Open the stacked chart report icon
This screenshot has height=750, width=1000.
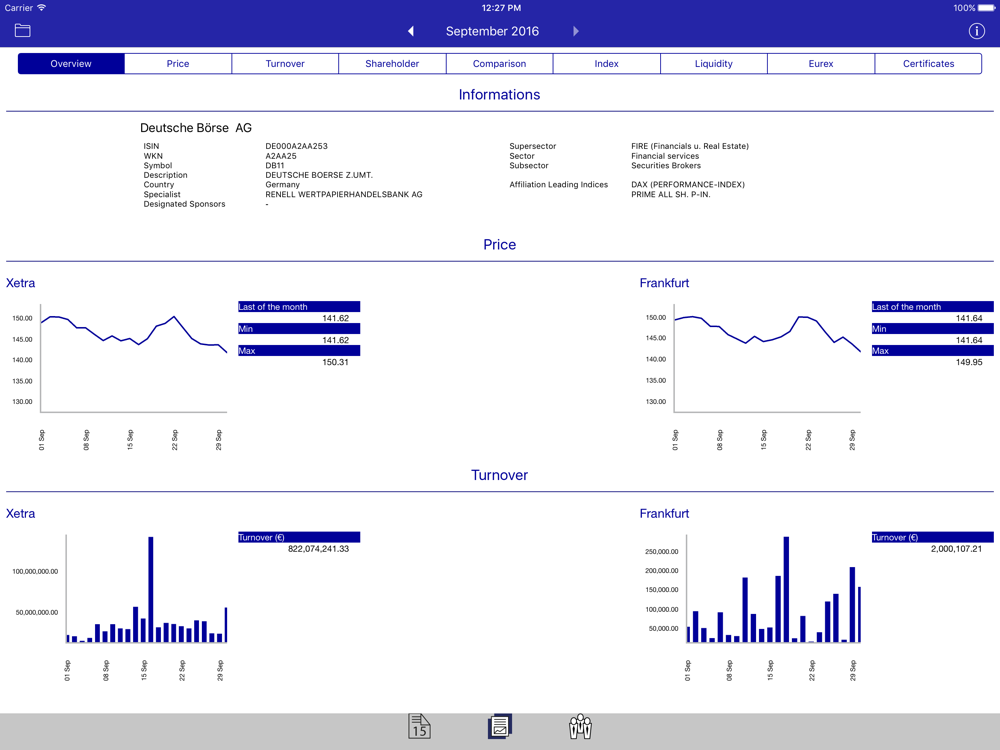pyautogui.click(x=499, y=726)
